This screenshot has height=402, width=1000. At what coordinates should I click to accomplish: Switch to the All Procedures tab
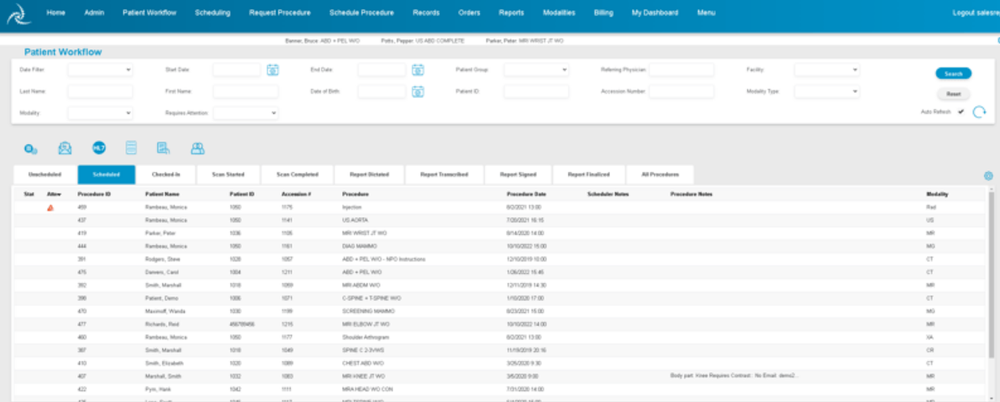tap(660, 175)
